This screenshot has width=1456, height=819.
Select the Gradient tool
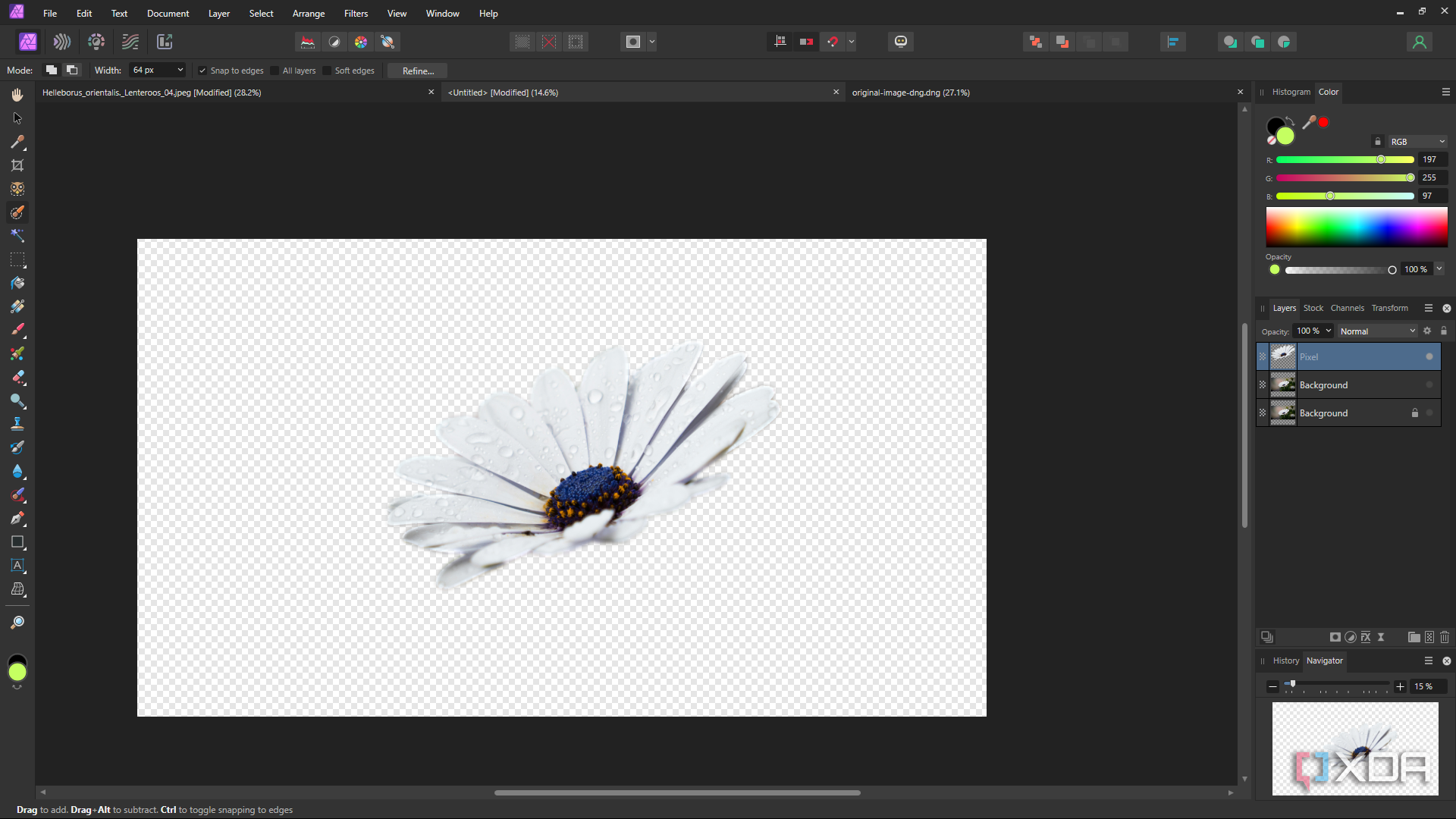(x=17, y=306)
